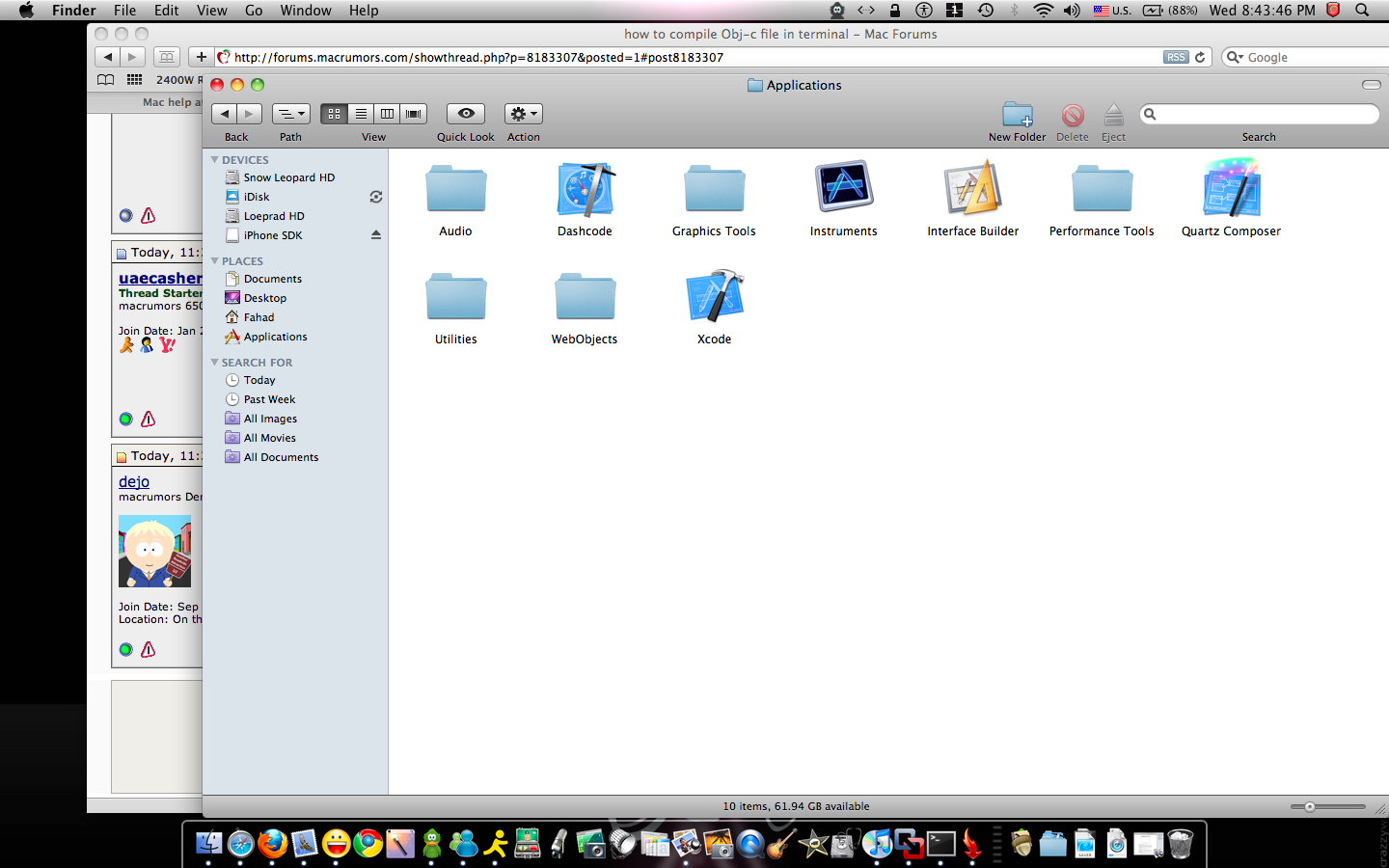
Task: Open Safari compass icon in the Dock
Action: pos(240,844)
